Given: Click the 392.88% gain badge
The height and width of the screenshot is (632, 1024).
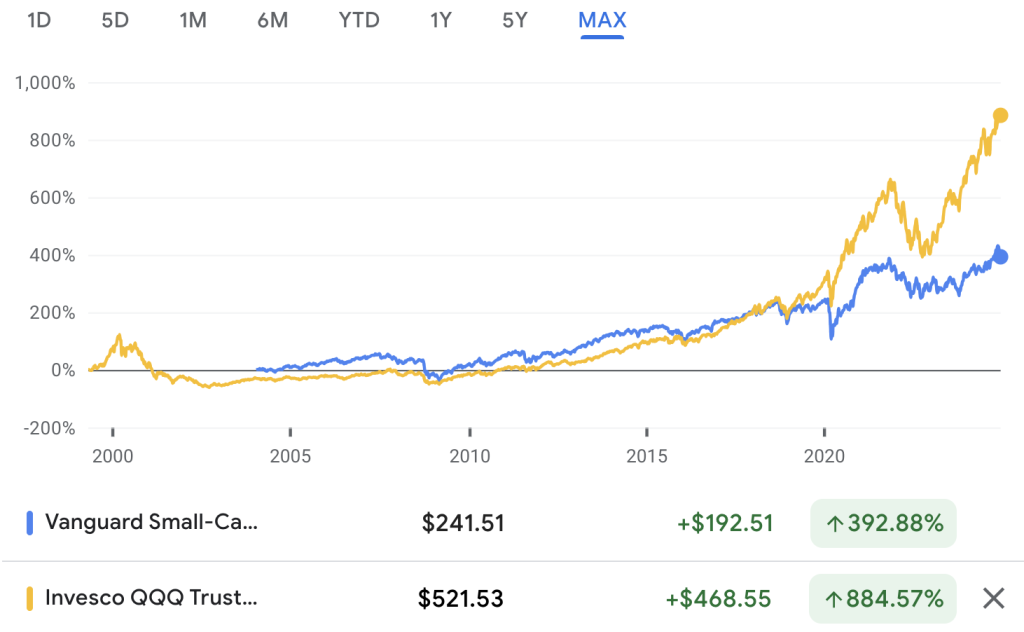Looking at the screenshot, I should coord(883,522).
